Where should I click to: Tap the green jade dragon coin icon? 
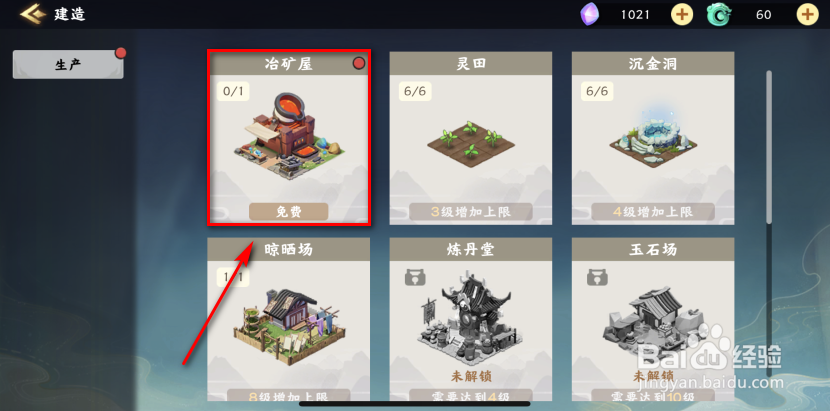[718, 14]
